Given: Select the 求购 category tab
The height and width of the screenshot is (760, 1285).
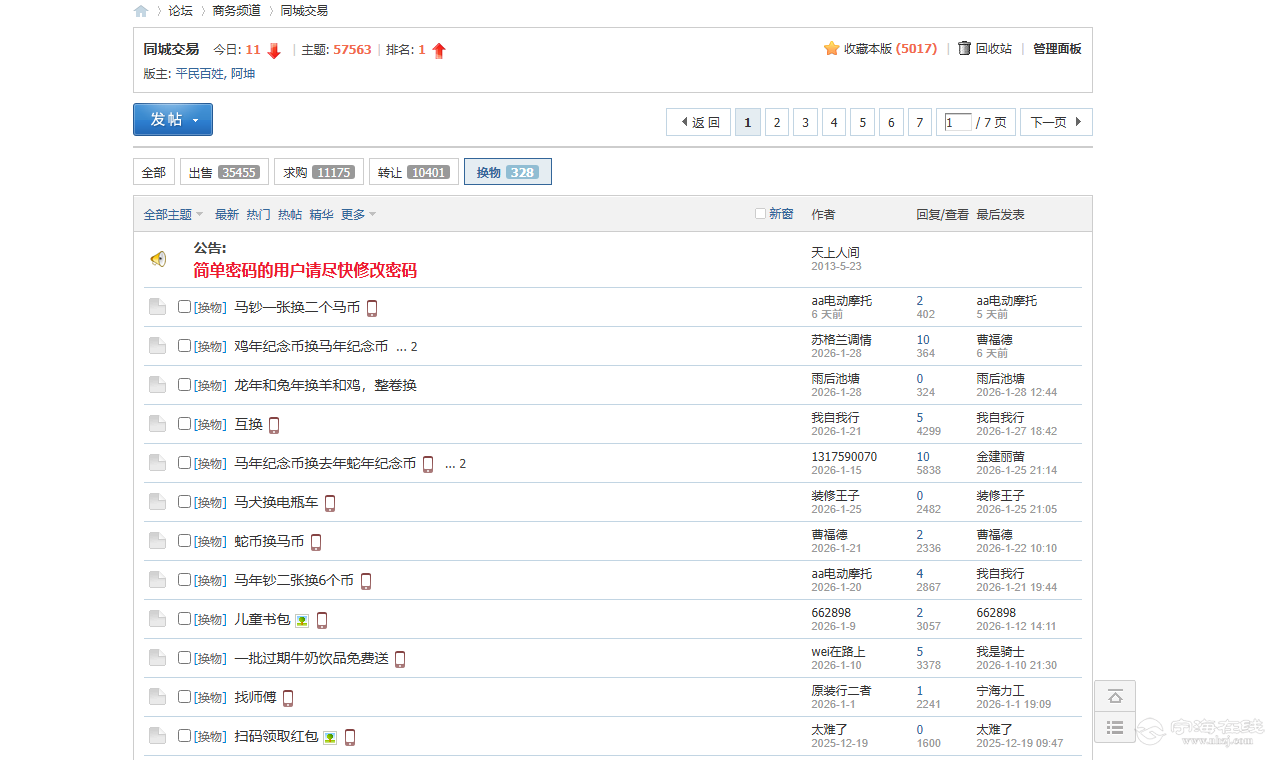Looking at the screenshot, I should 318,171.
